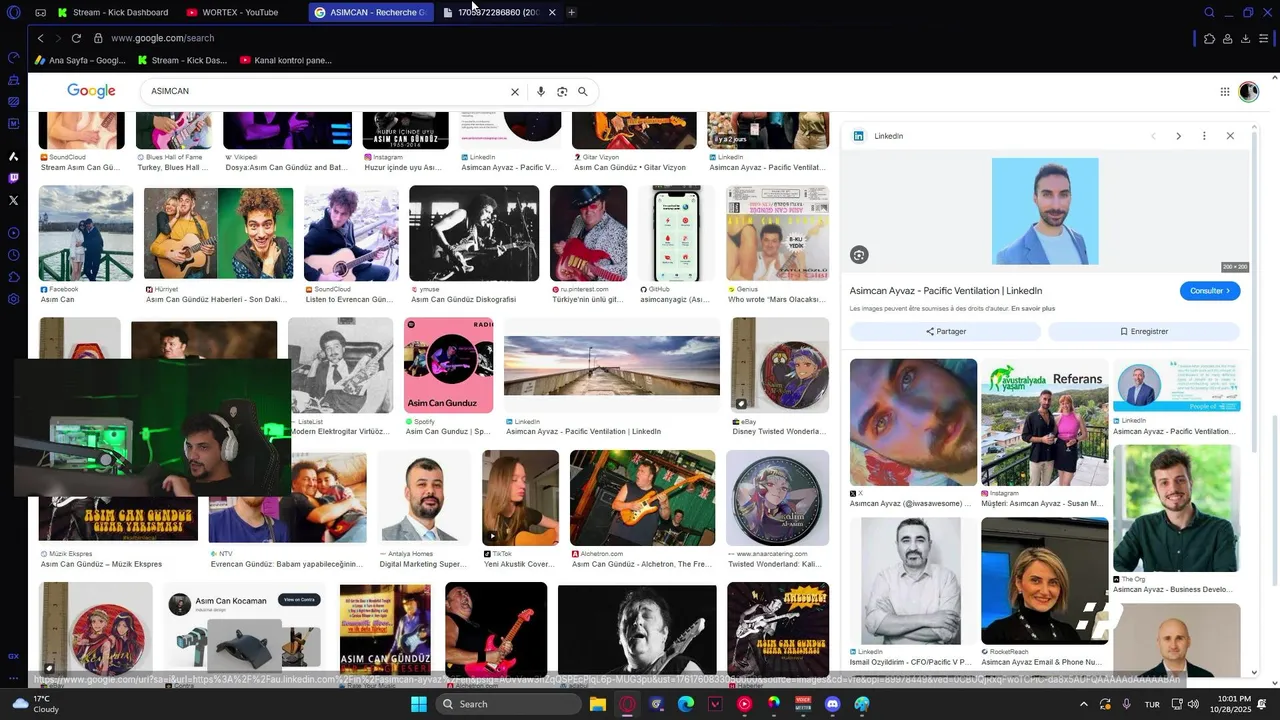The image size is (1280, 720).
Task: Open large LinkedIn profile photo in preview
Action: pyautogui.click(x=1045, y=211)
